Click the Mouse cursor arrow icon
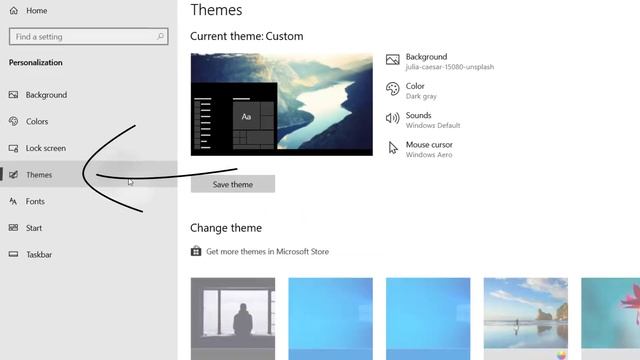The width and height of the screenshot is (640, 360). click(393, 148)
